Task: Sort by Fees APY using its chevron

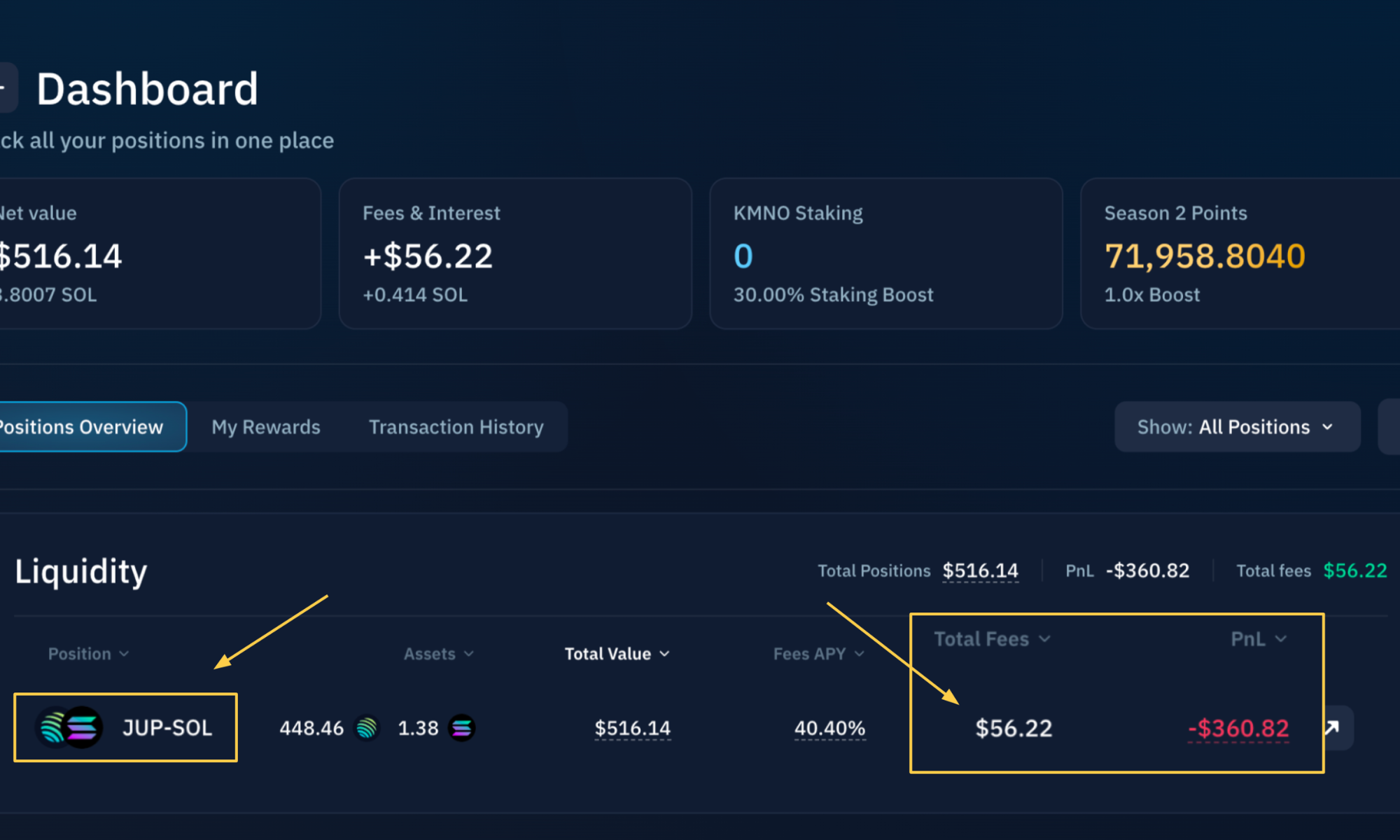Action: [860, 654]
